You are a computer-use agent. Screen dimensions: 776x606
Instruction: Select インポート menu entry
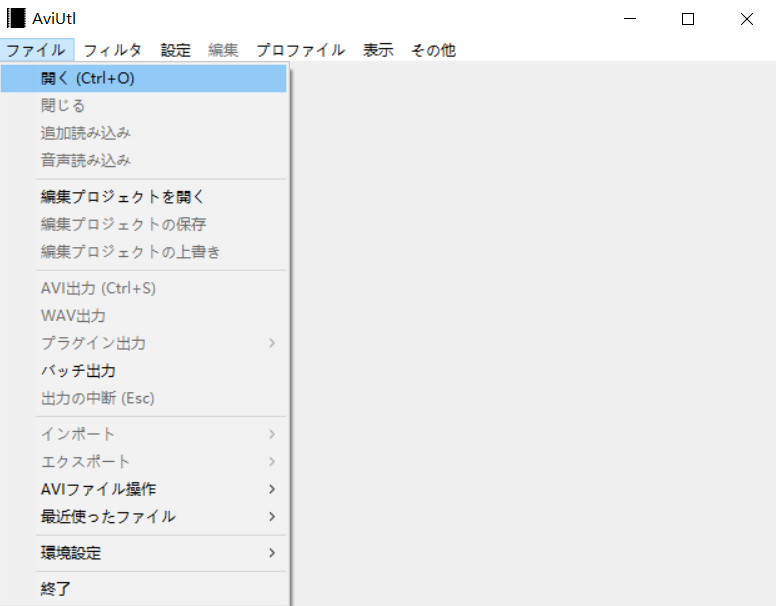[144, 434]
